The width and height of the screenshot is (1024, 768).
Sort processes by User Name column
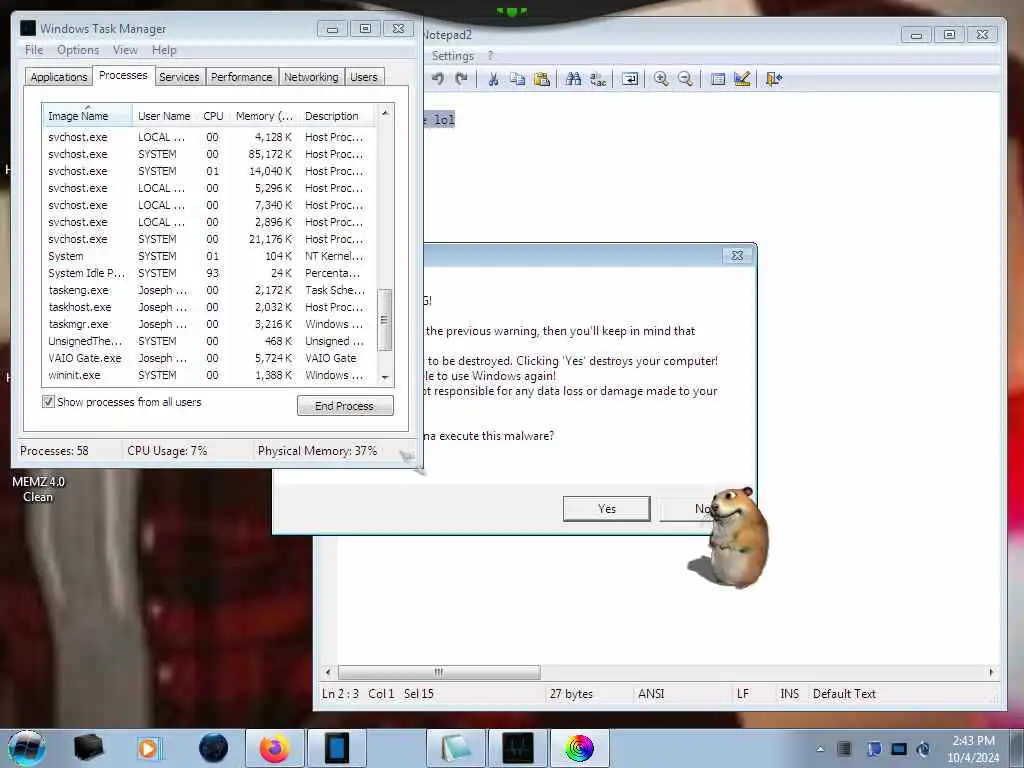[x=164, y=116]
